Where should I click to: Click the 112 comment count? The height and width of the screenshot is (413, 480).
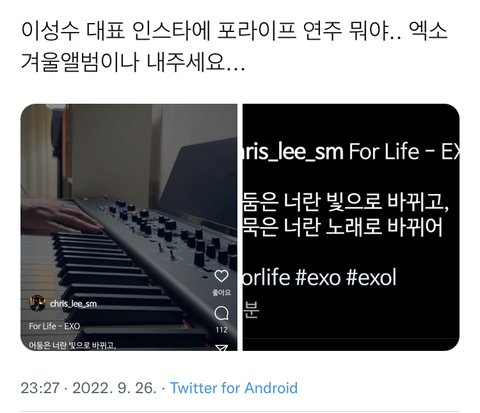click(x=221, y=330)
